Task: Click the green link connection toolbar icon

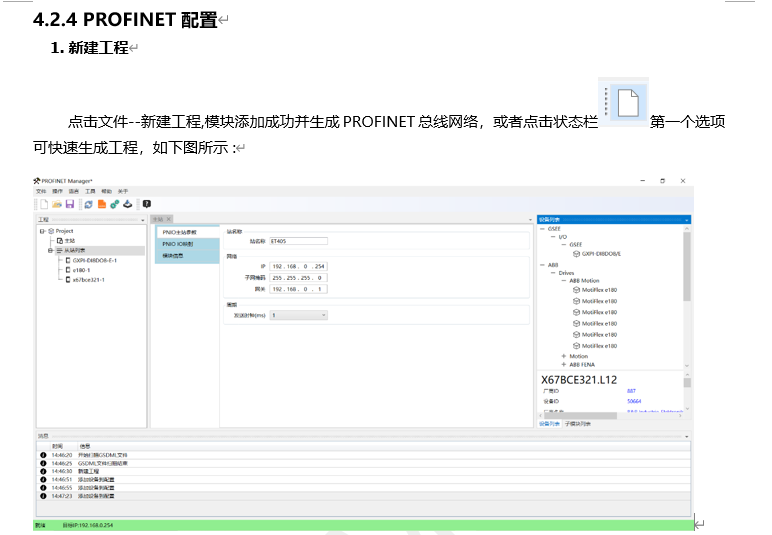Action: pos(115,204)
